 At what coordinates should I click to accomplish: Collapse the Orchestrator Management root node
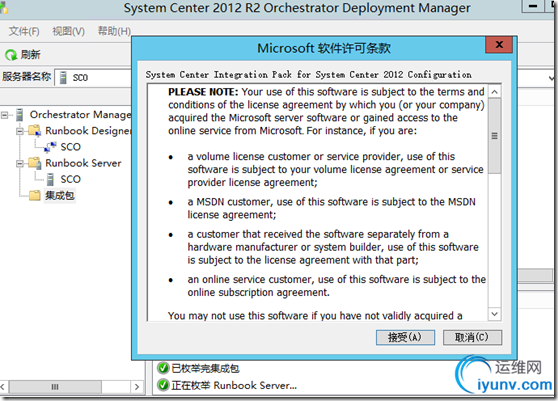4,115
